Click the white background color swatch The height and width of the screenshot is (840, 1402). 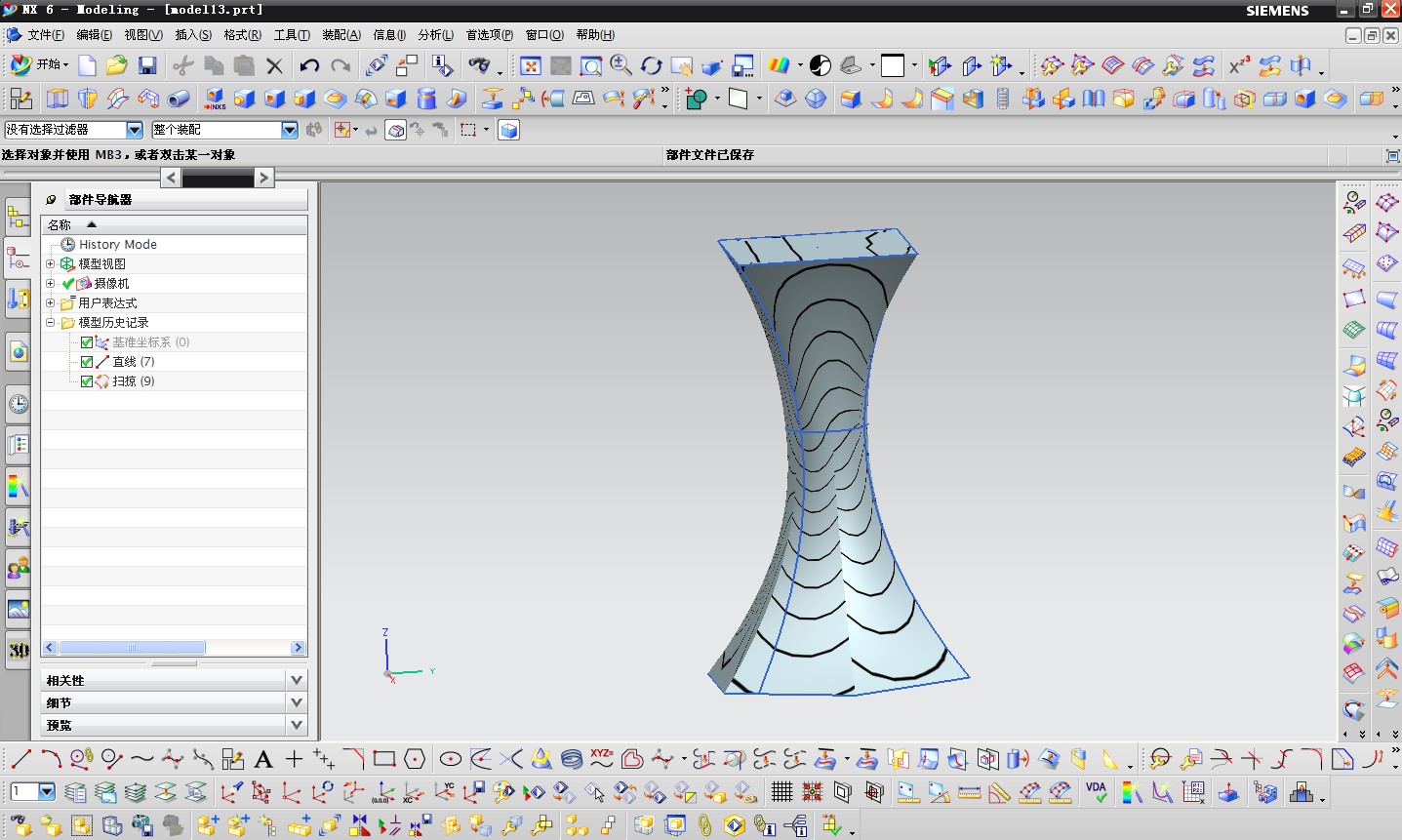coord(893,65)
